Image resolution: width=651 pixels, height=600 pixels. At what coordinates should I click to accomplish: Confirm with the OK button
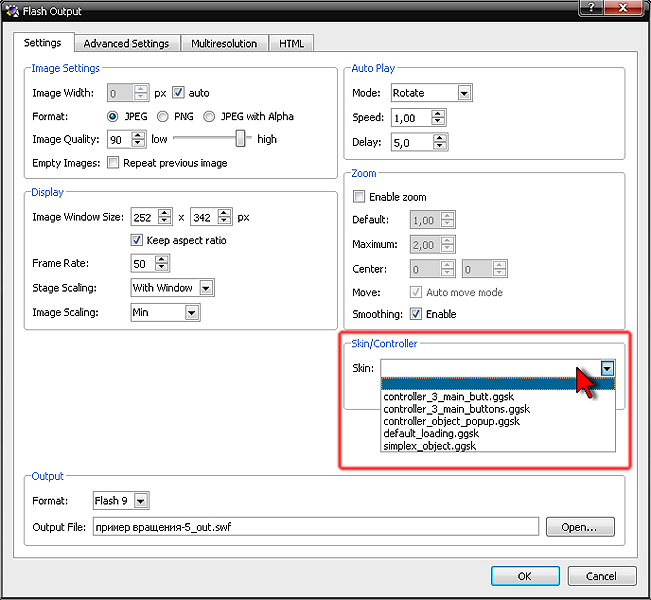click(525, 576)
